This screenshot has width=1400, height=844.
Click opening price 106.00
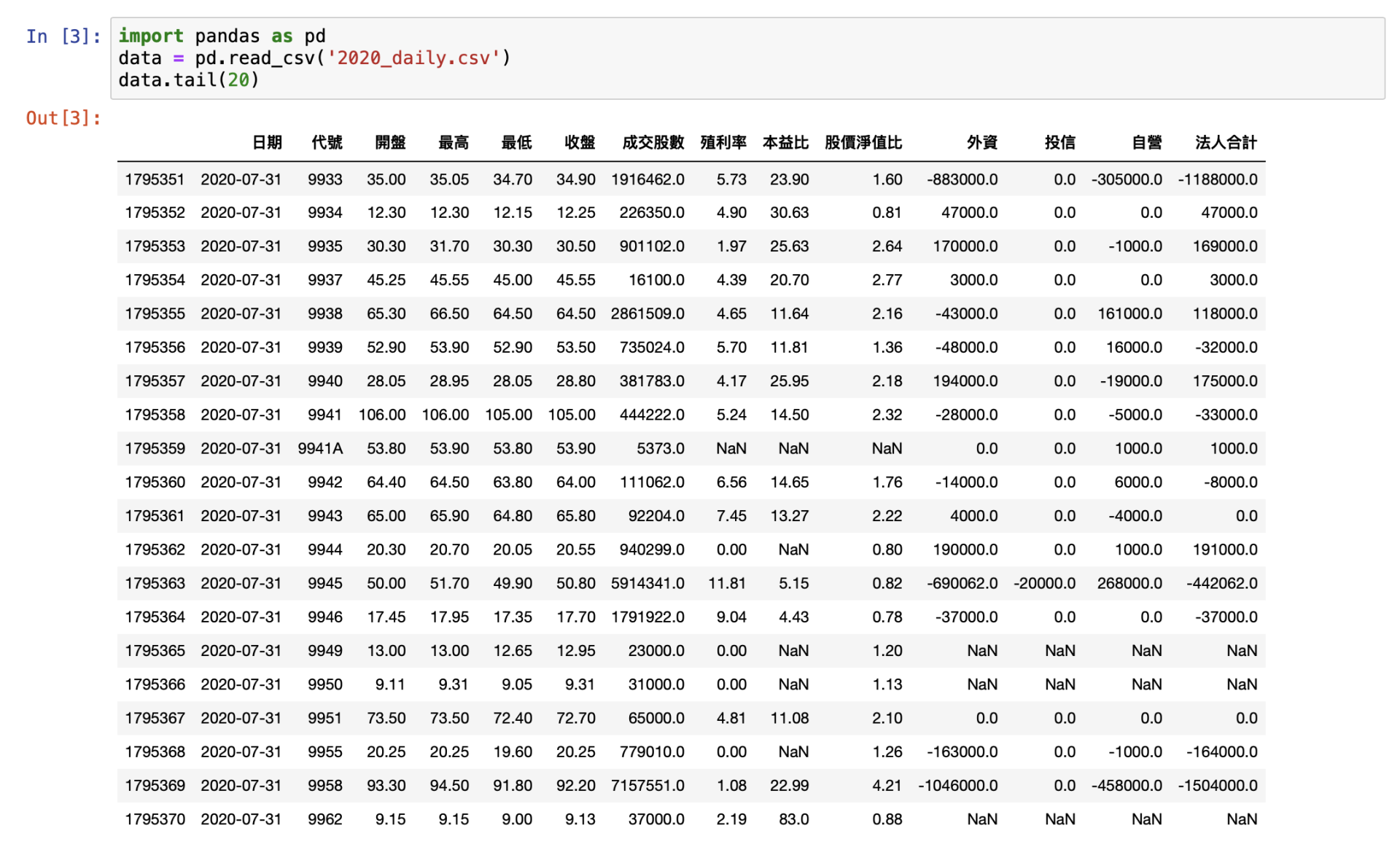pos(382,415)
